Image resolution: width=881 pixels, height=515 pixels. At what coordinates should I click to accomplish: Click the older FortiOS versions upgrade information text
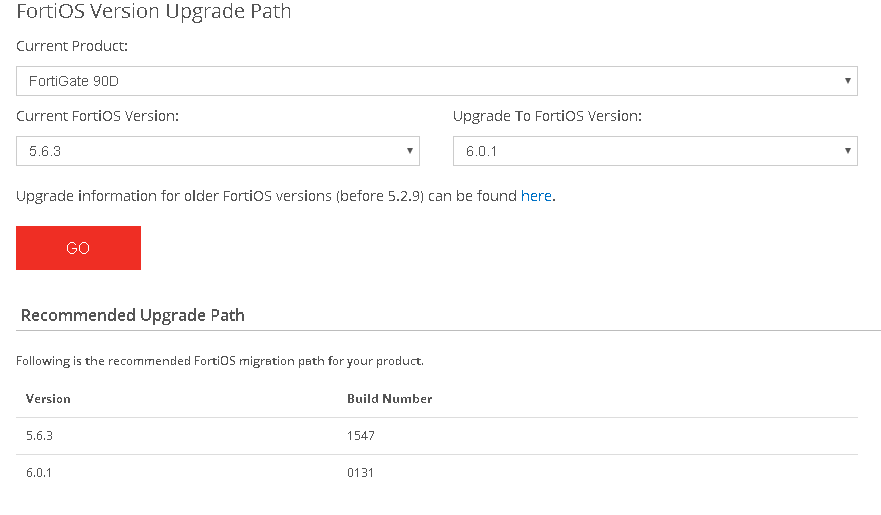tap(266, 196)
